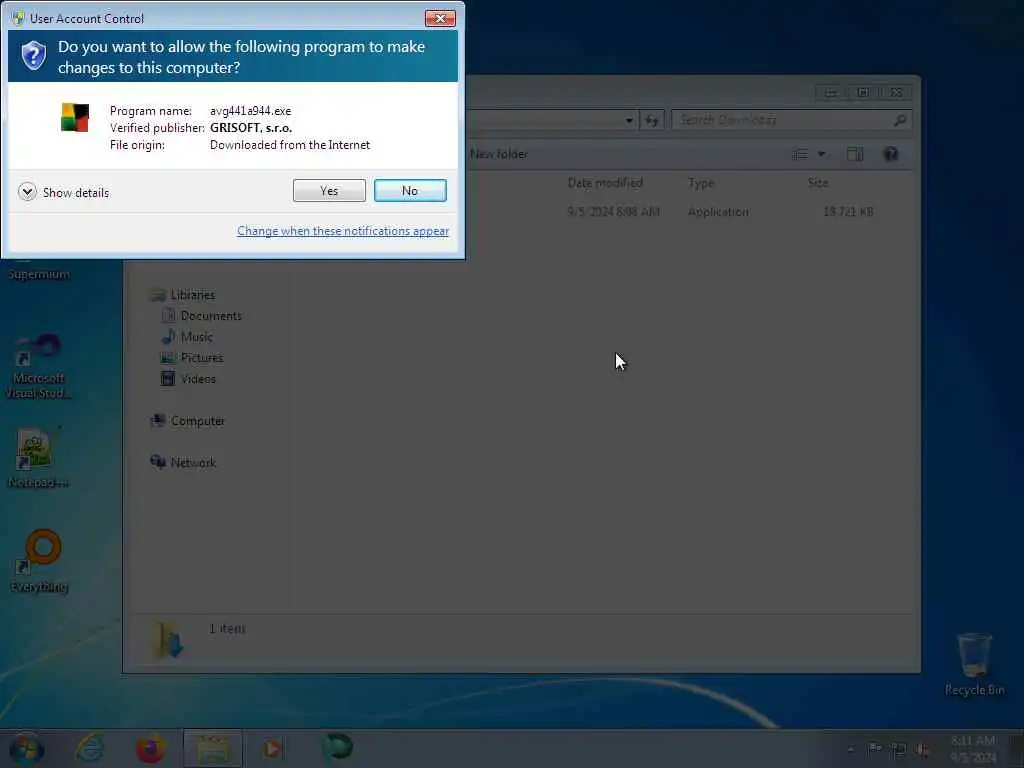Viewport: 1024px width, 768px height.
Task: Open Recycle Bin on the desktop
Action: [974, 664]
